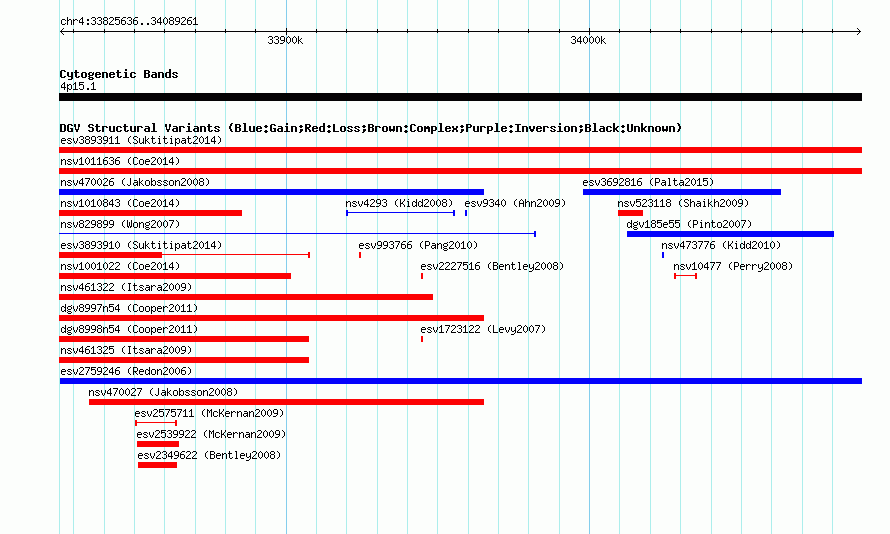Select the nsv1010843 red loss bar
This screenshot has width=890, height=534.
tap(150, 213)
